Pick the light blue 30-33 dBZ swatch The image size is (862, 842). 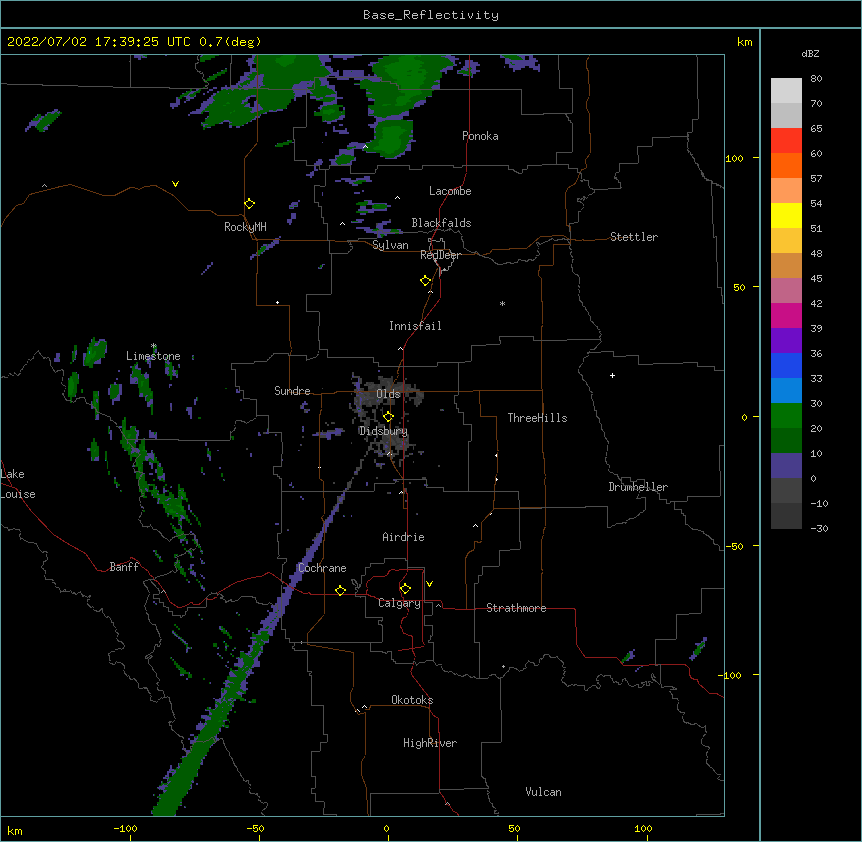pyautogui.click(x=786, y=391)
